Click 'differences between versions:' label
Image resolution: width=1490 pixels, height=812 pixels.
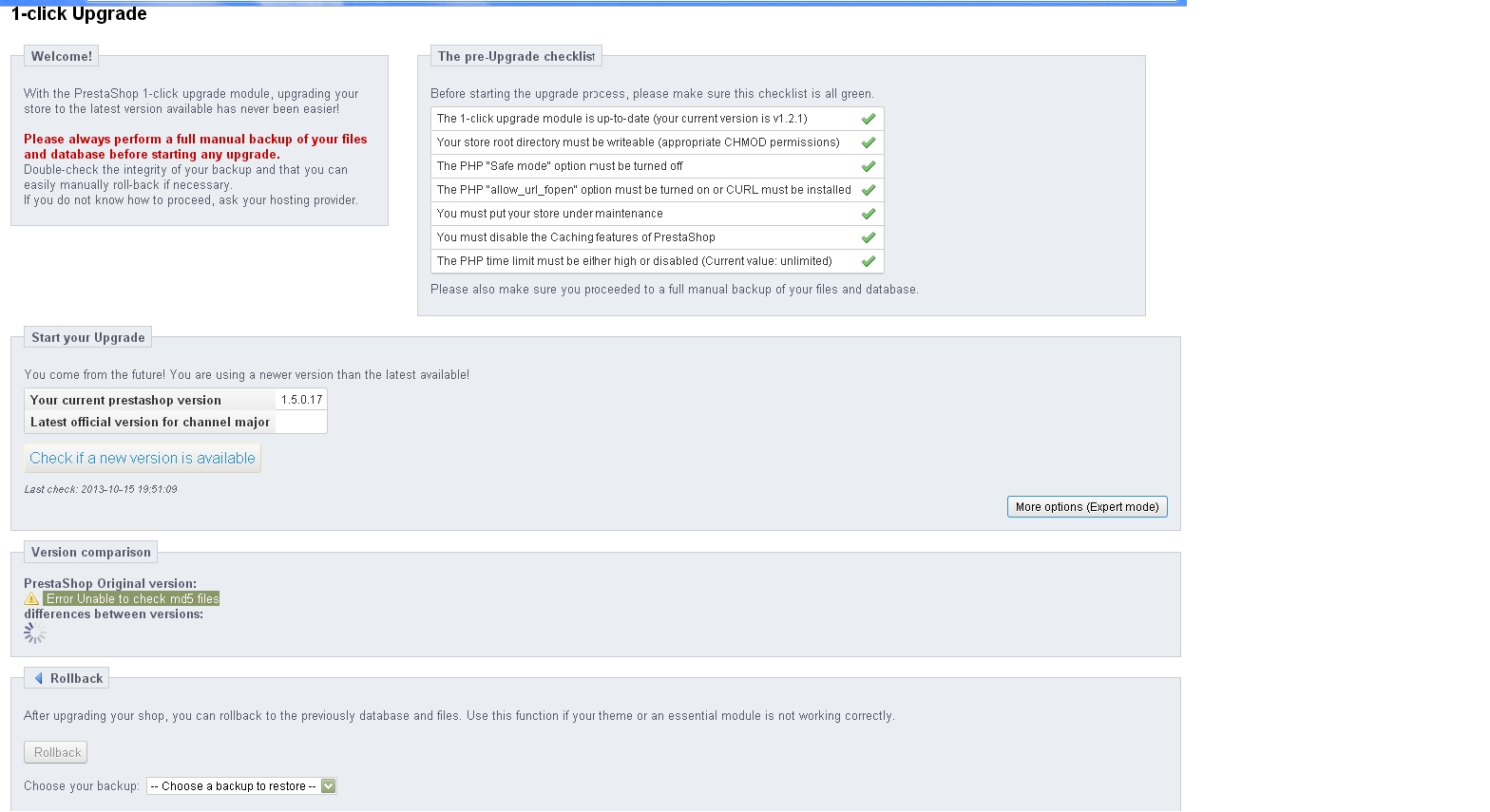click(x=114, y=614)
